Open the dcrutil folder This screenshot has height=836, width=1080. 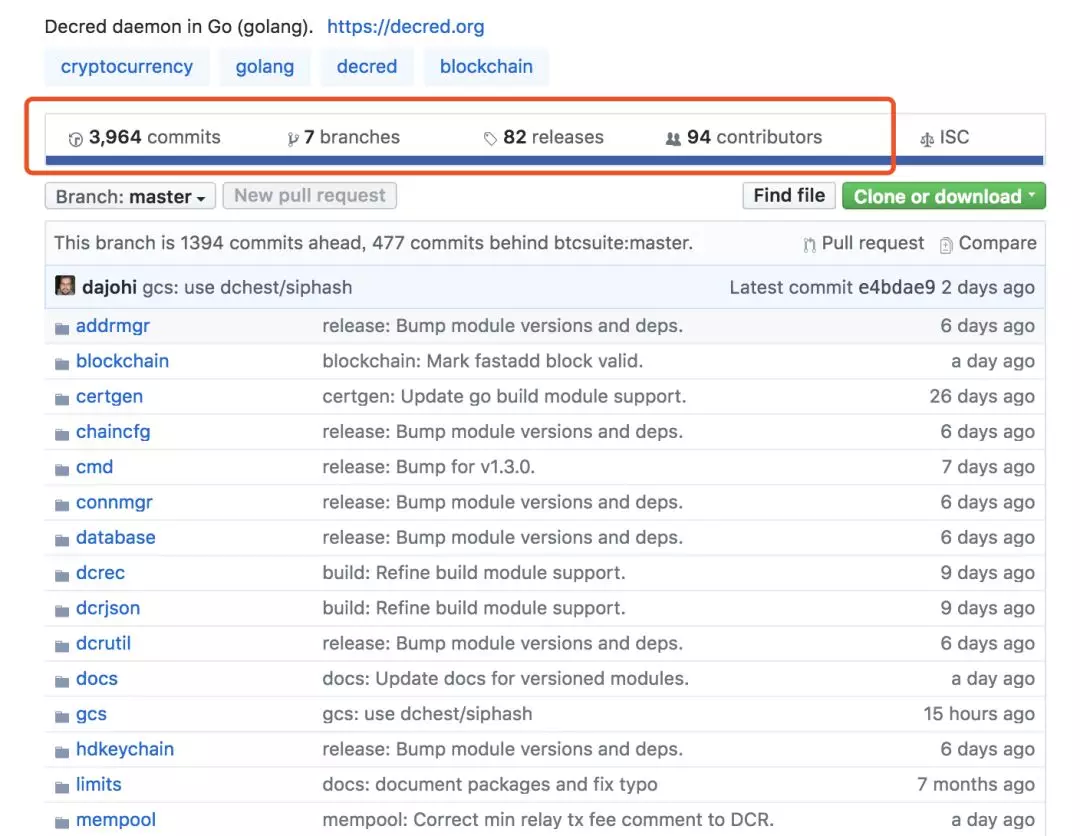coord(103,643)
